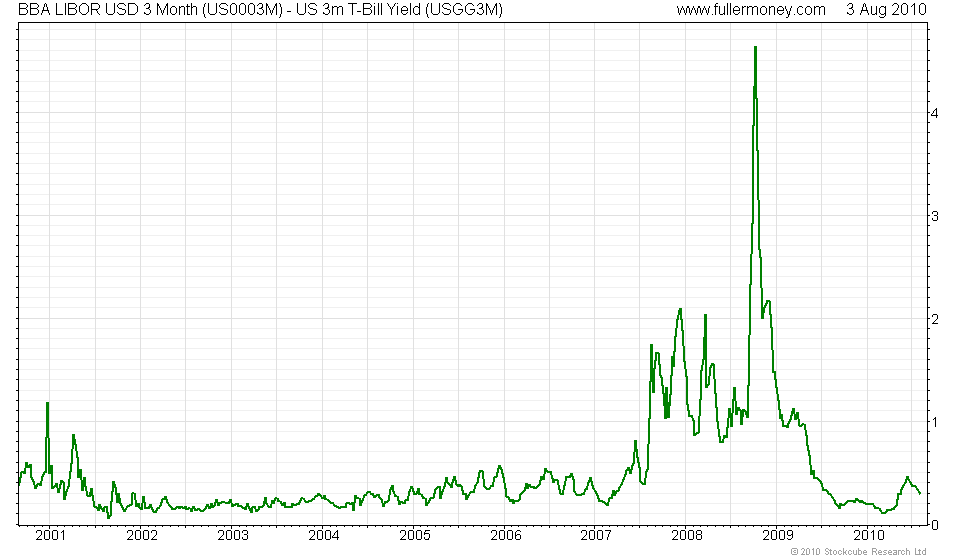Click the 2007 x-axis label

(596, 535)
